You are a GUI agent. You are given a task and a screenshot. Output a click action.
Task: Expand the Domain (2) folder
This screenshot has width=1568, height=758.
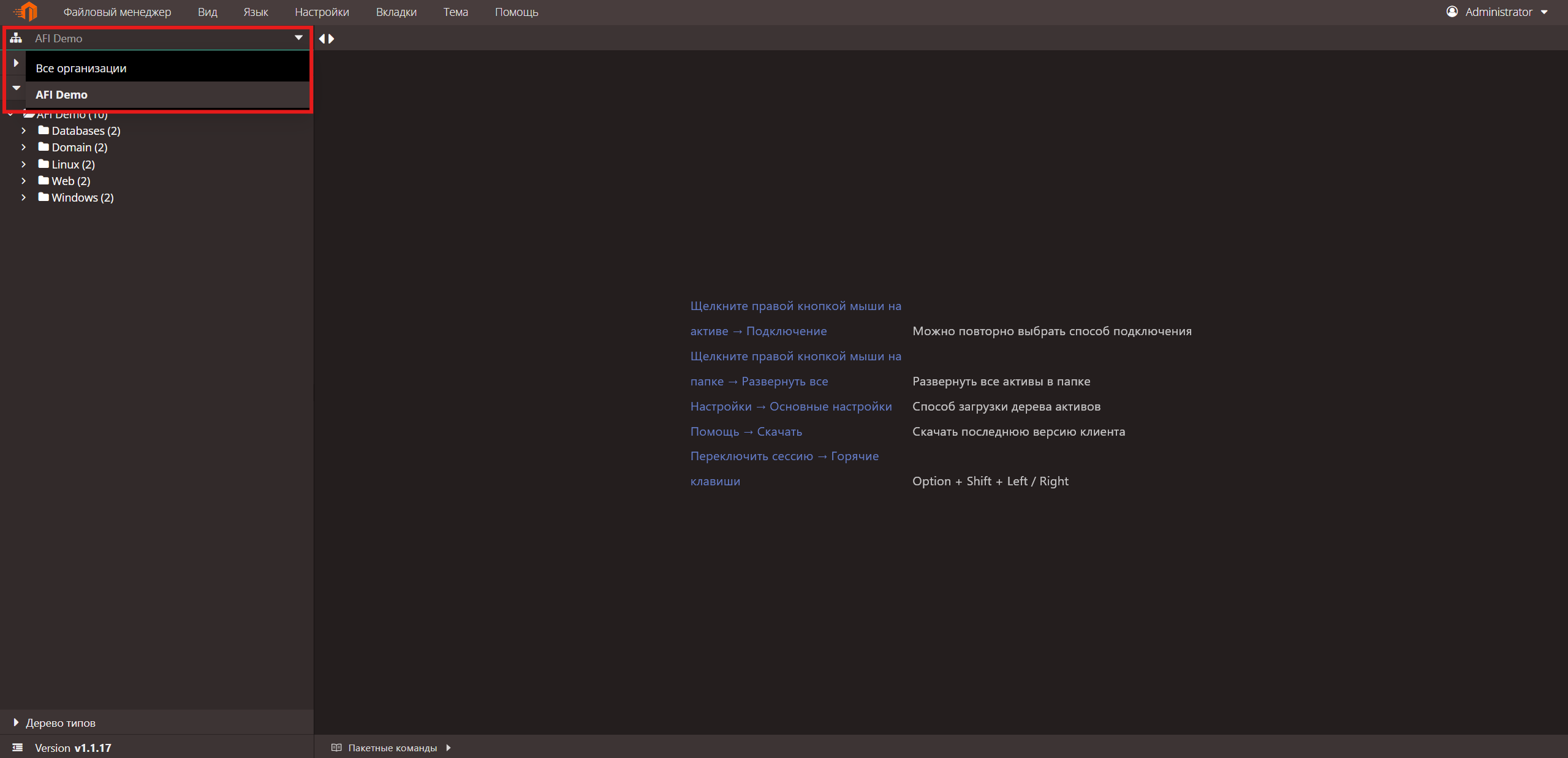pyautogui.click(x=23, y=147)
